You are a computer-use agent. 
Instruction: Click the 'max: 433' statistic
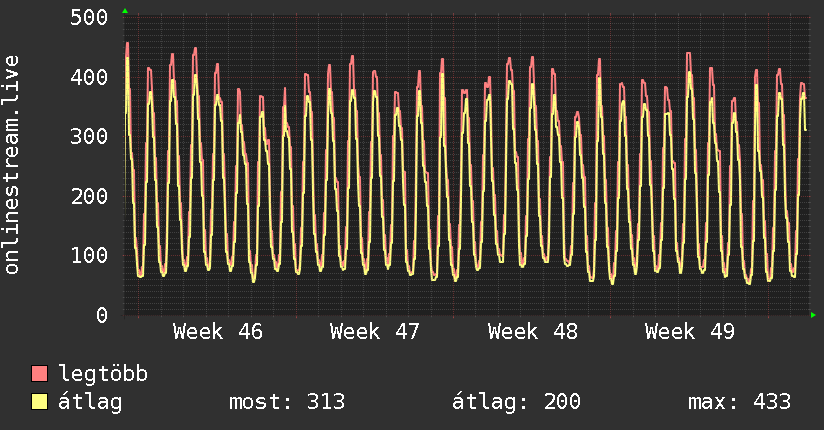pyautogui.click(x=739, y=402)
